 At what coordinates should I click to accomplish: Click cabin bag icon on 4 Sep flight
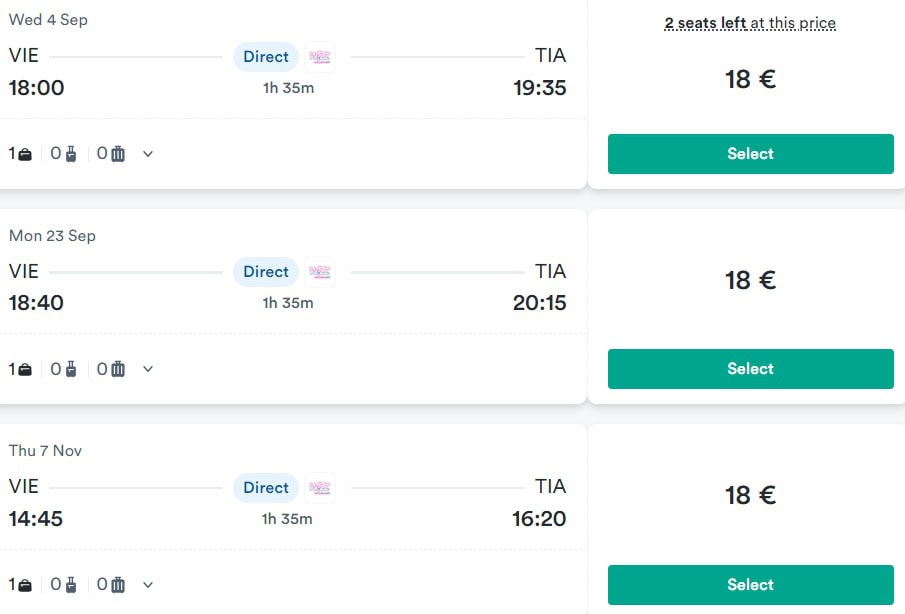(x=70, y=154)
